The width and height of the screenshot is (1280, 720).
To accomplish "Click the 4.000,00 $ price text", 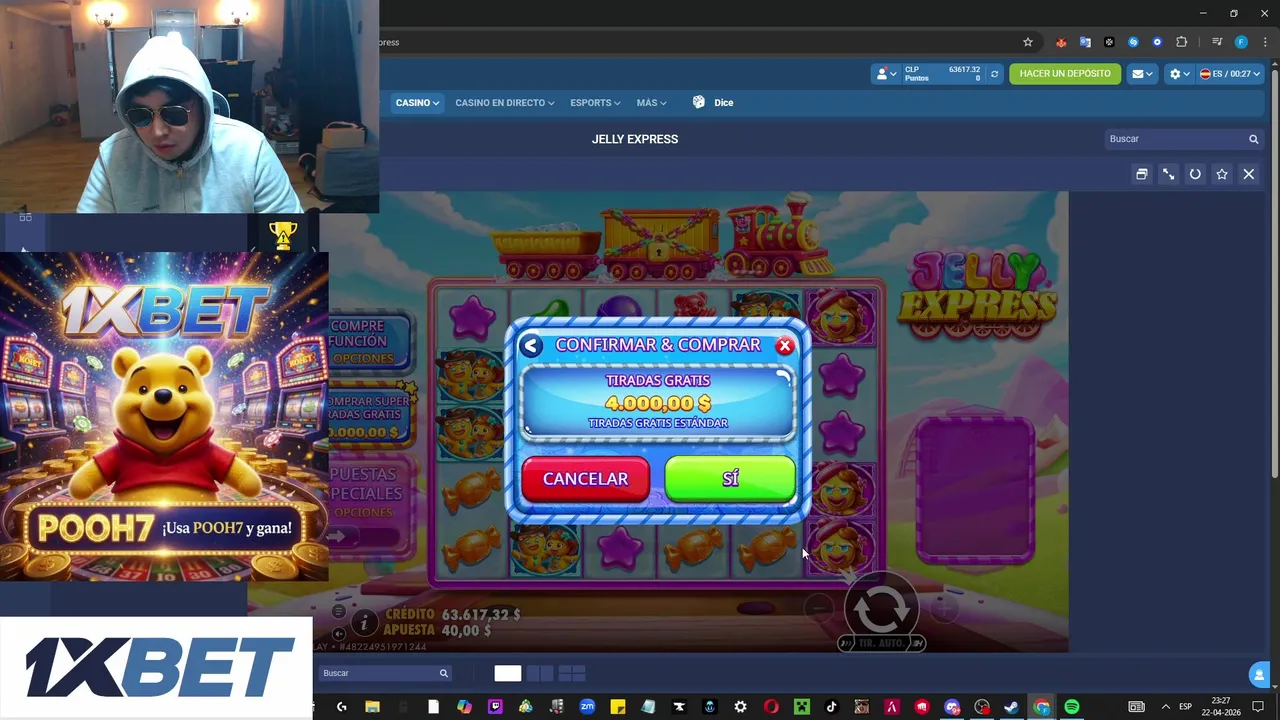I will (x=658, y=403).
